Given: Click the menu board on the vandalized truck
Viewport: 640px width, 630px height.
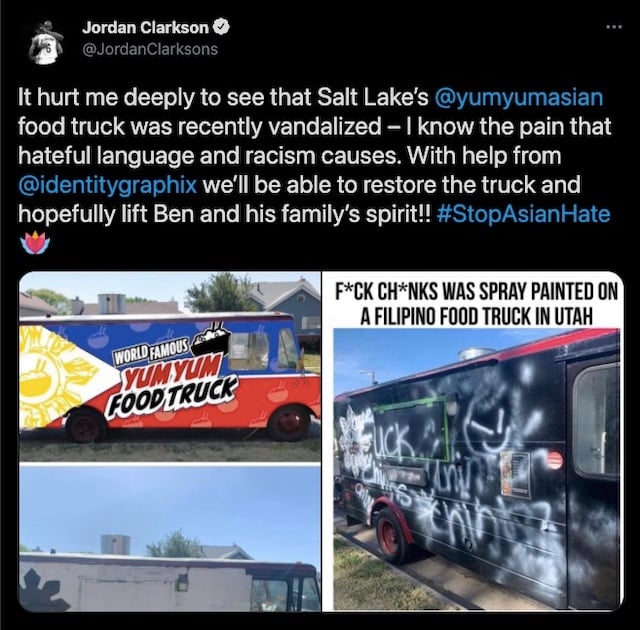Looking at the screenshot, I should (x=515, y=475).
